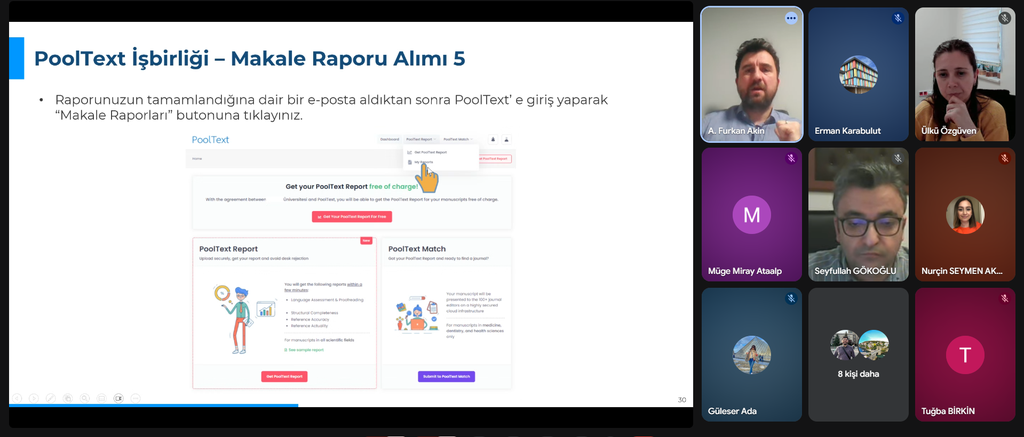Select Get PoolText Report menu entry
The height and width of the screenshot is (437, 1024).
pos(428,152)
